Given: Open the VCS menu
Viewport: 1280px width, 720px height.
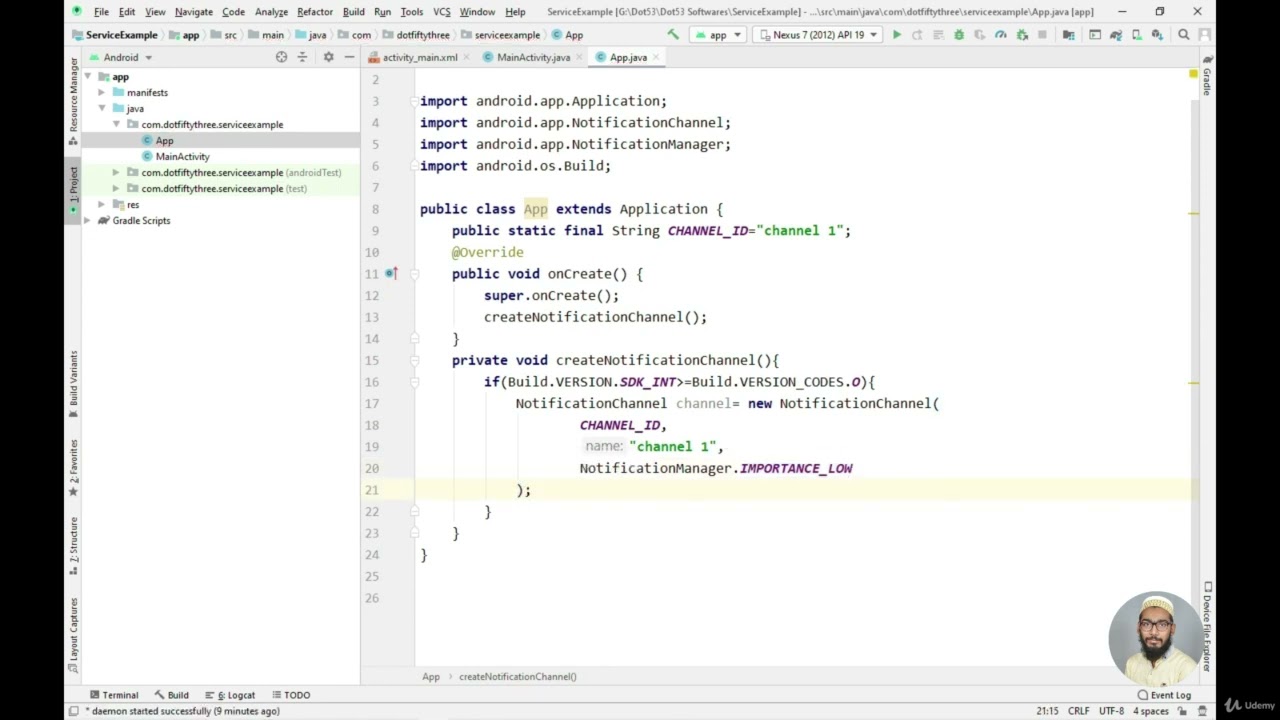Looking at the screenshot, I should [441, 12].
